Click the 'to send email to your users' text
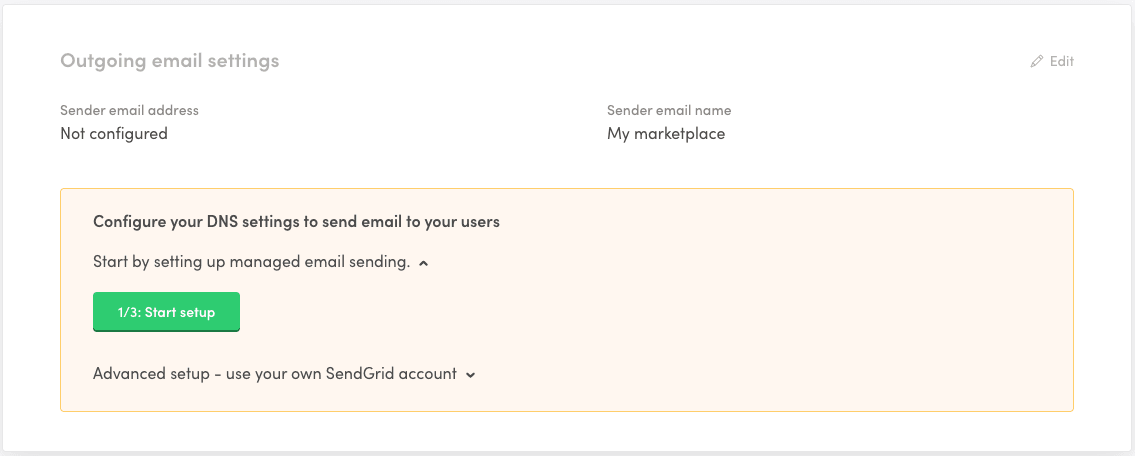The image size is (1135, 456). (x=404, y=222)
